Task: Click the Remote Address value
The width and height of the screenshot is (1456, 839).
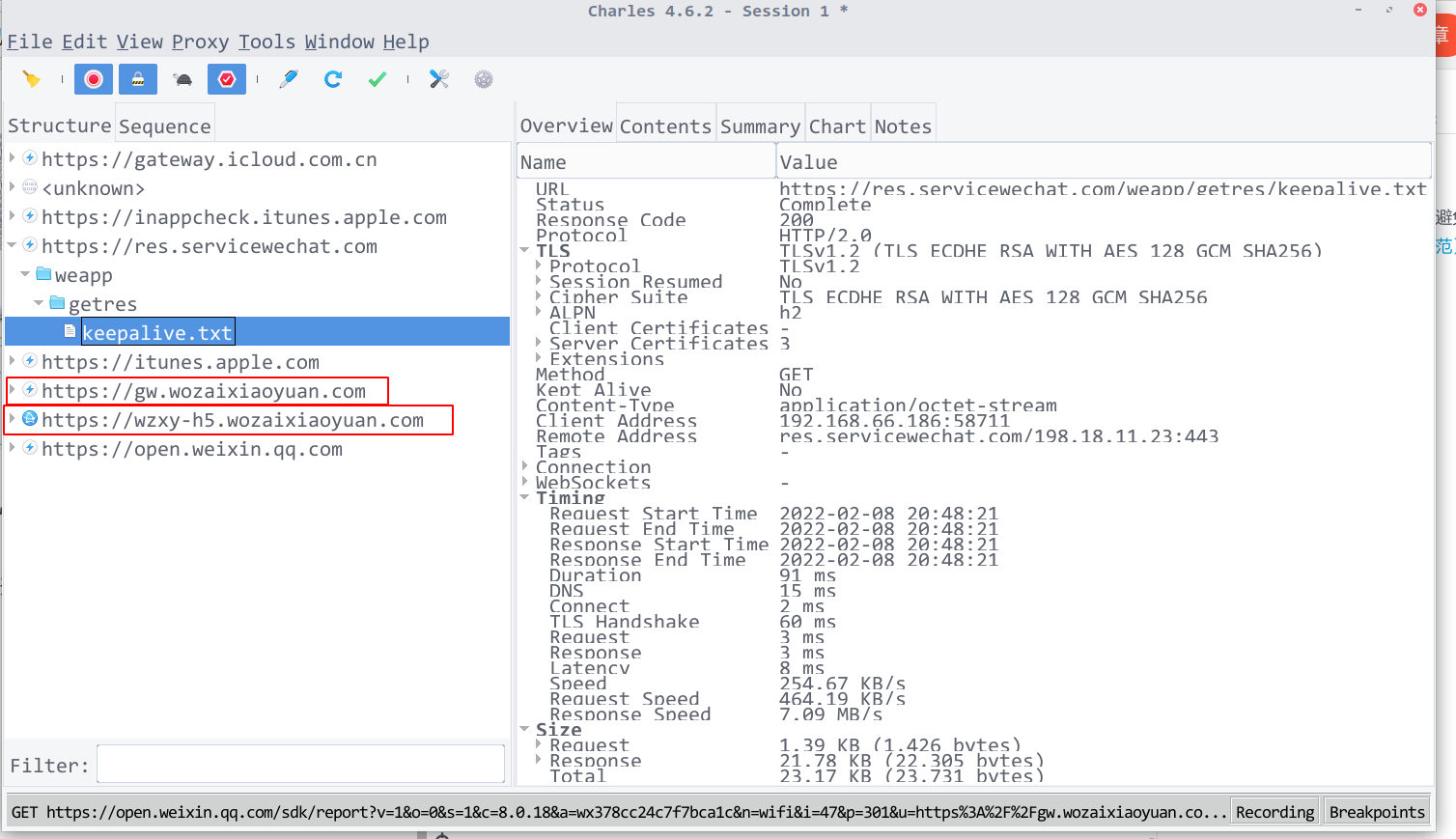Action: (998, 436)
